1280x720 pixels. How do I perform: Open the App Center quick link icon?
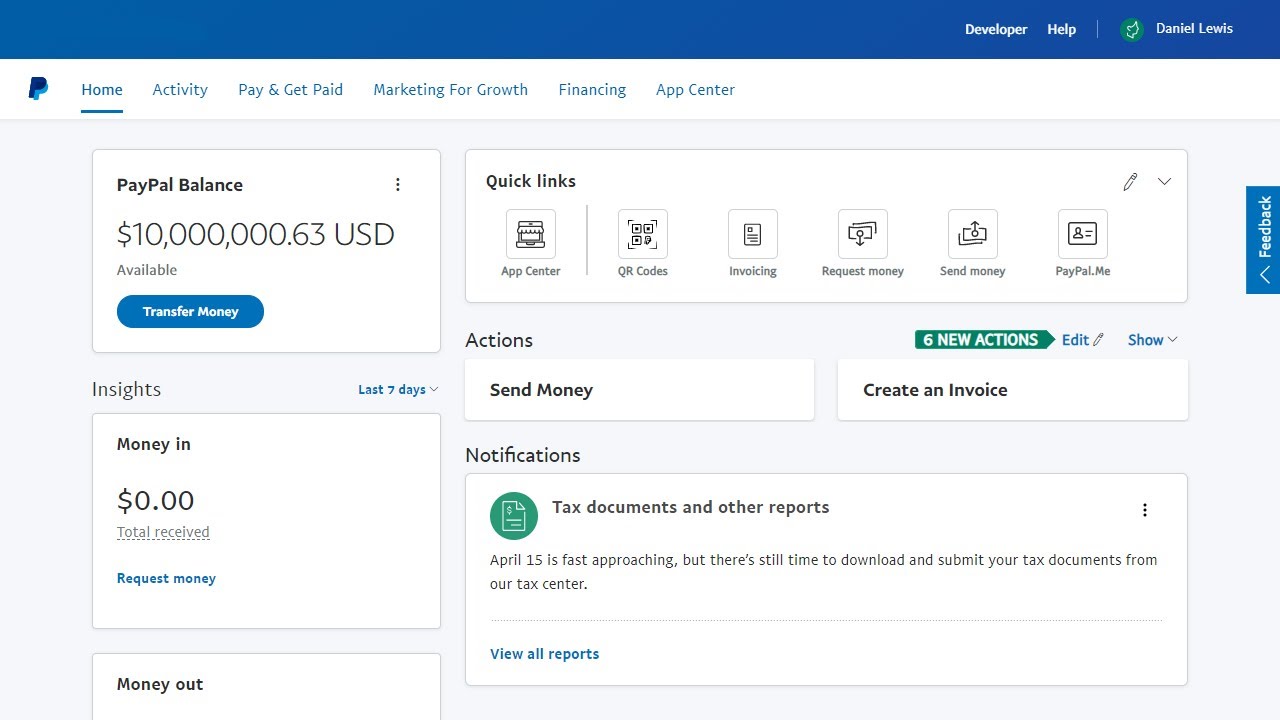(531, 234)
